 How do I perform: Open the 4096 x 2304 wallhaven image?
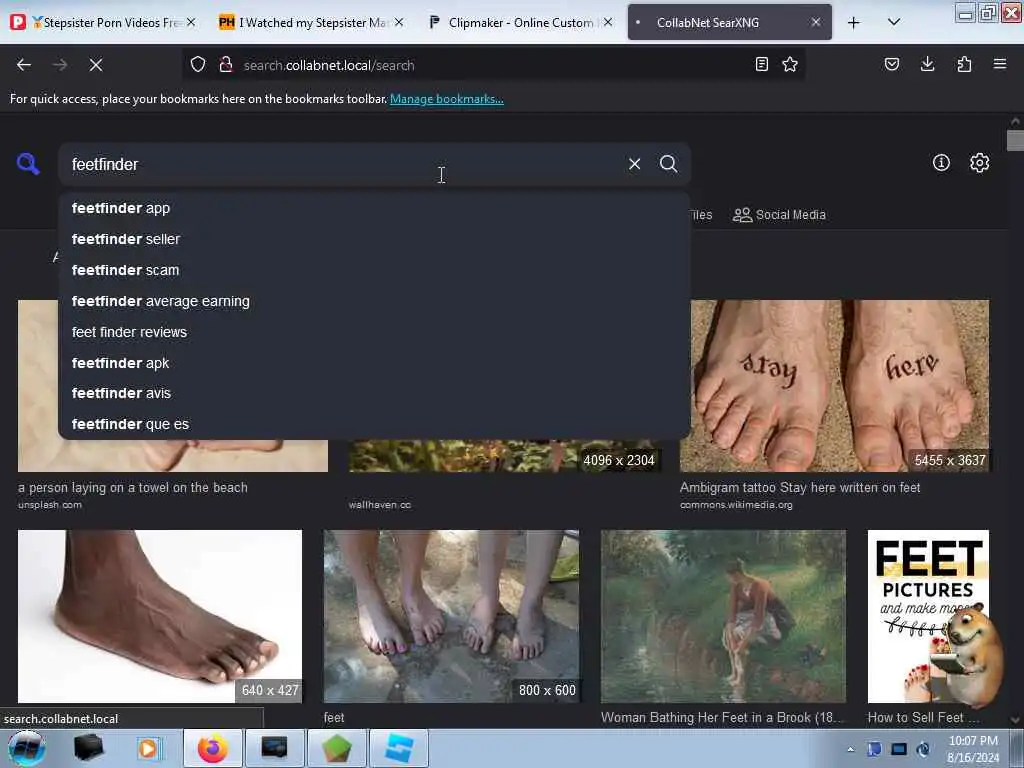coord(503,456)
